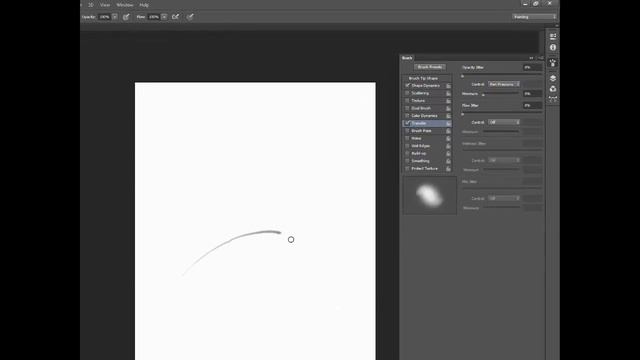Select Brush Tip Shape in brush settings list
640x360 pixels.
pyautogui.click(x=423, y=78)
